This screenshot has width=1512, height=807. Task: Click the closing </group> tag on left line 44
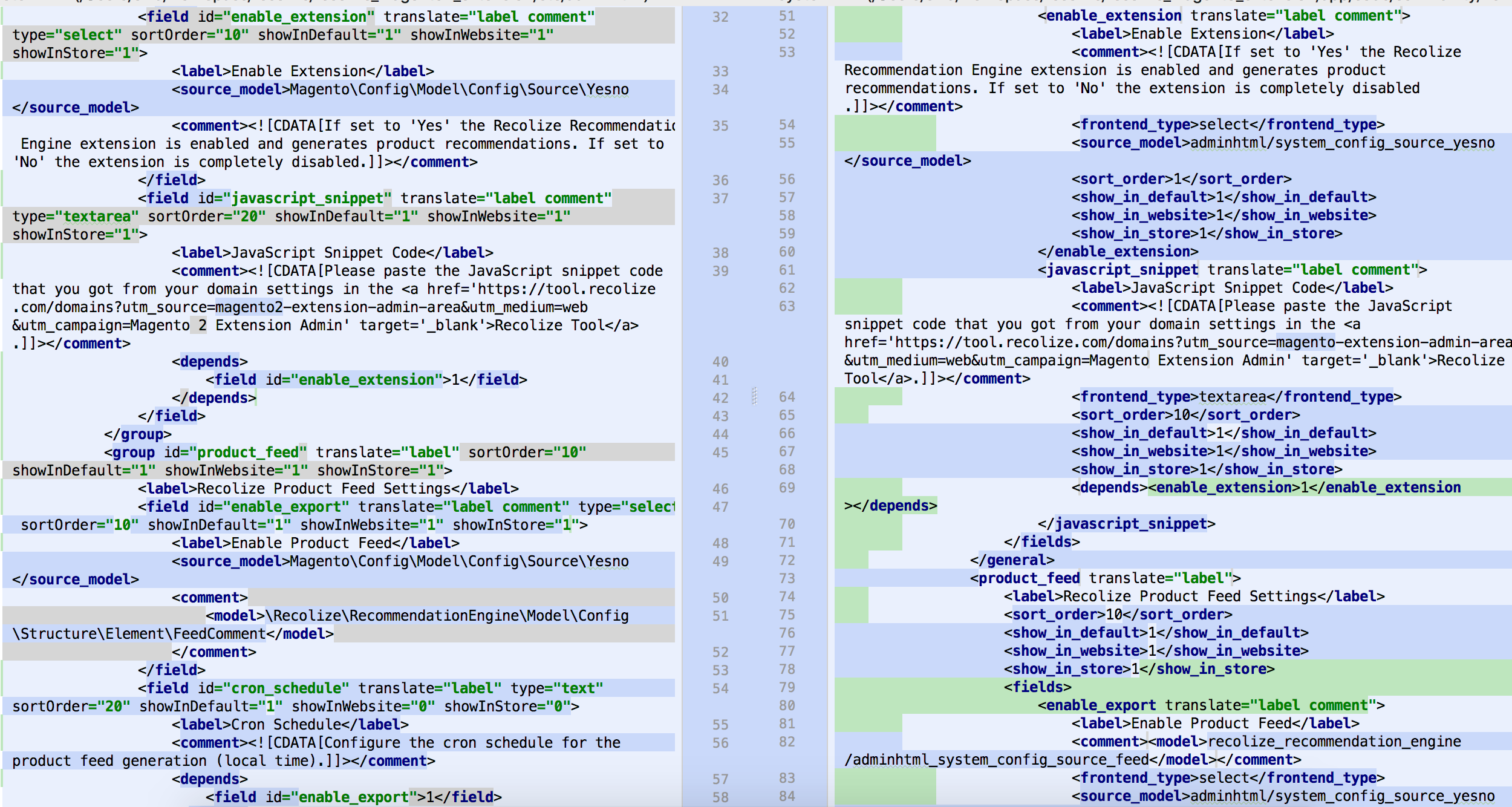(137, 434)
